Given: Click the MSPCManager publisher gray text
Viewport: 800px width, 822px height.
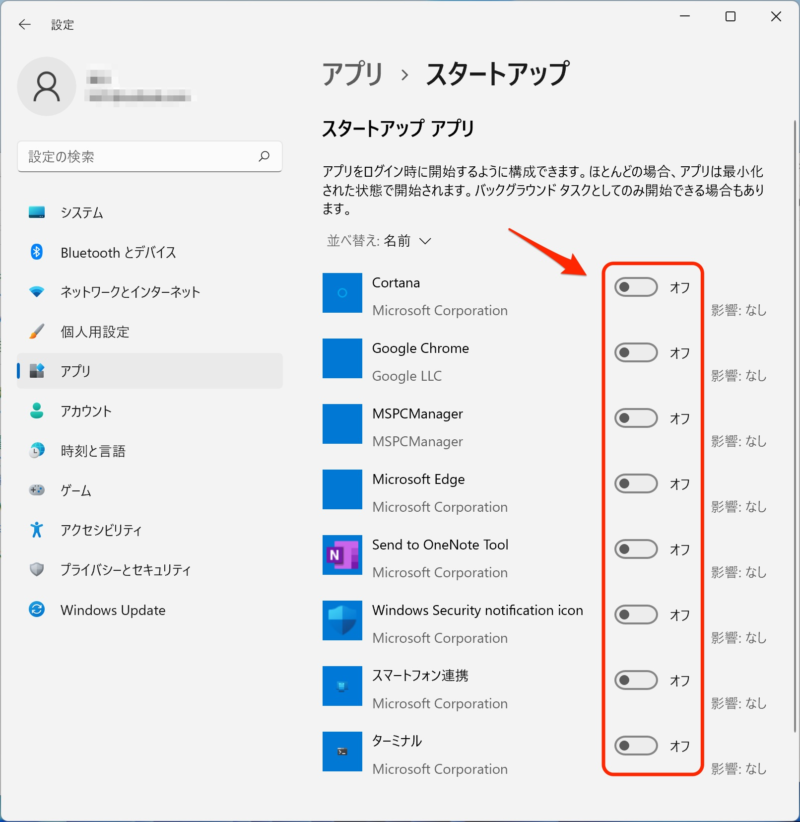Looking at the screenshot, I should click(x=417, y=441).
